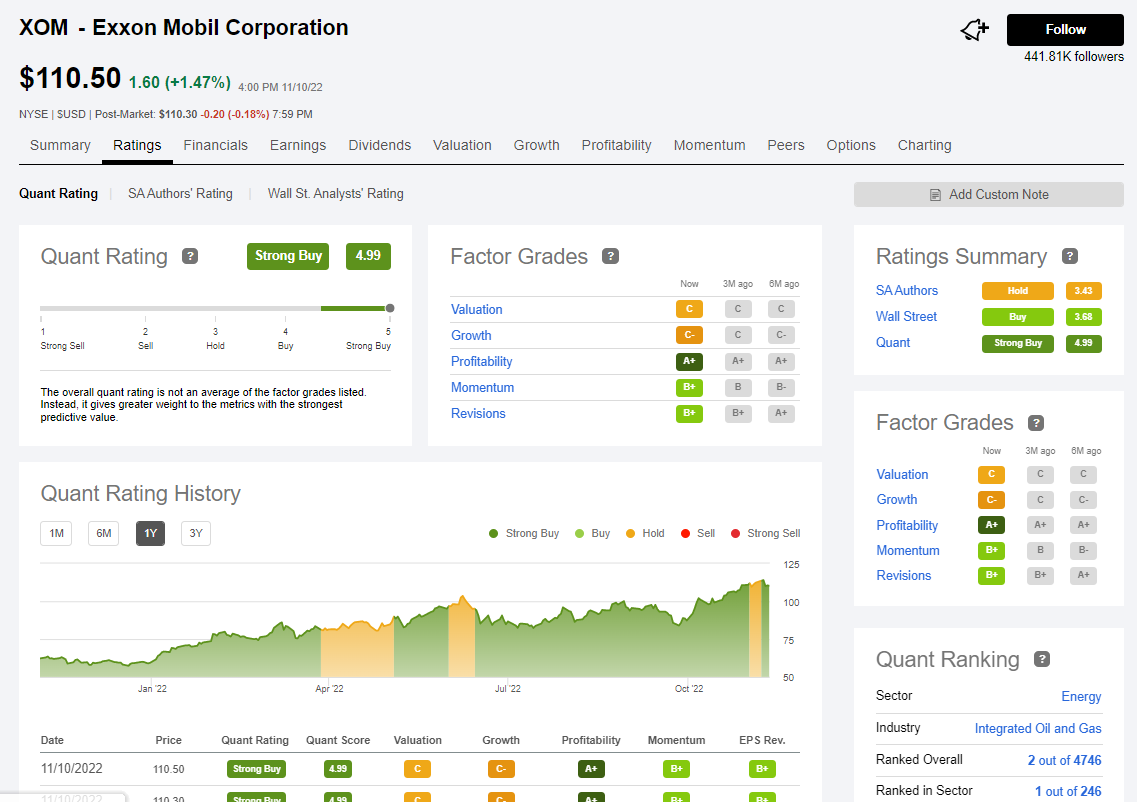Open Revisions link in center Factor Grades

pyautogui.click(x=478, y=414)
